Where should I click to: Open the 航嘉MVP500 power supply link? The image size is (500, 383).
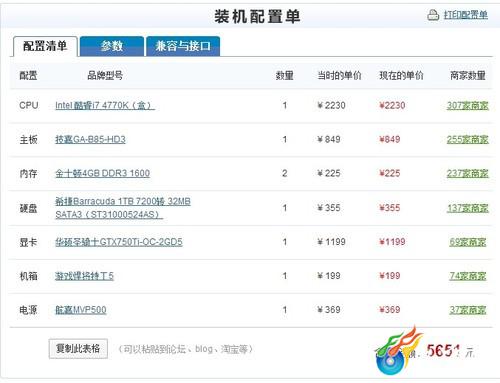(x=81, y=310)
